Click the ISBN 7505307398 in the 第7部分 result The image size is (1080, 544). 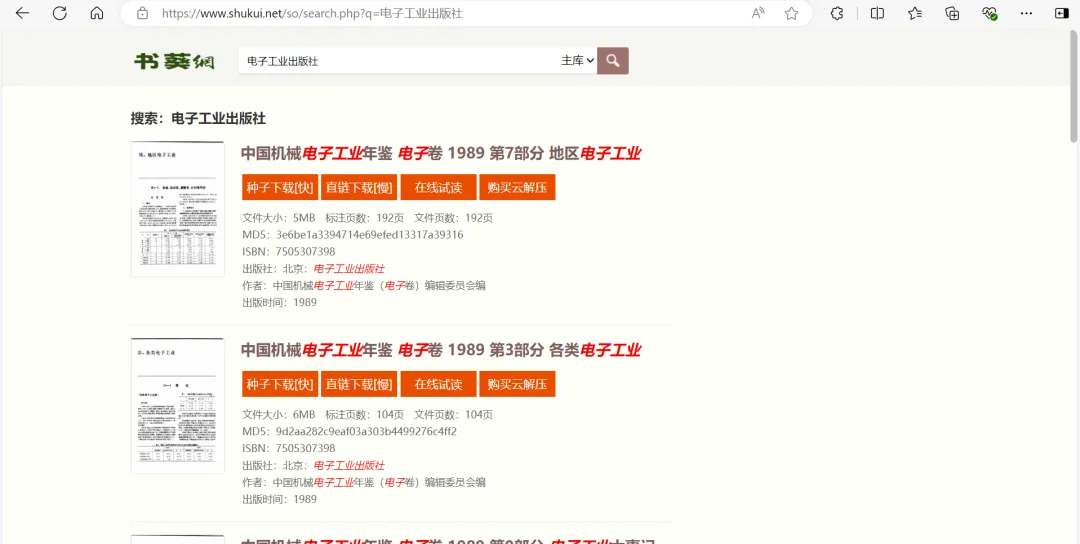click(305, 251)
